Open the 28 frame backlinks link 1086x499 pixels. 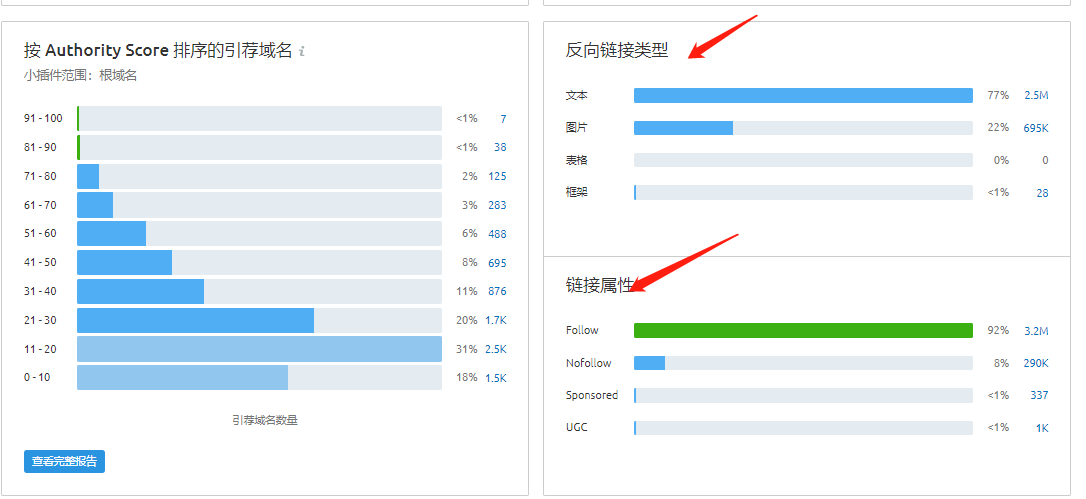1042,193
